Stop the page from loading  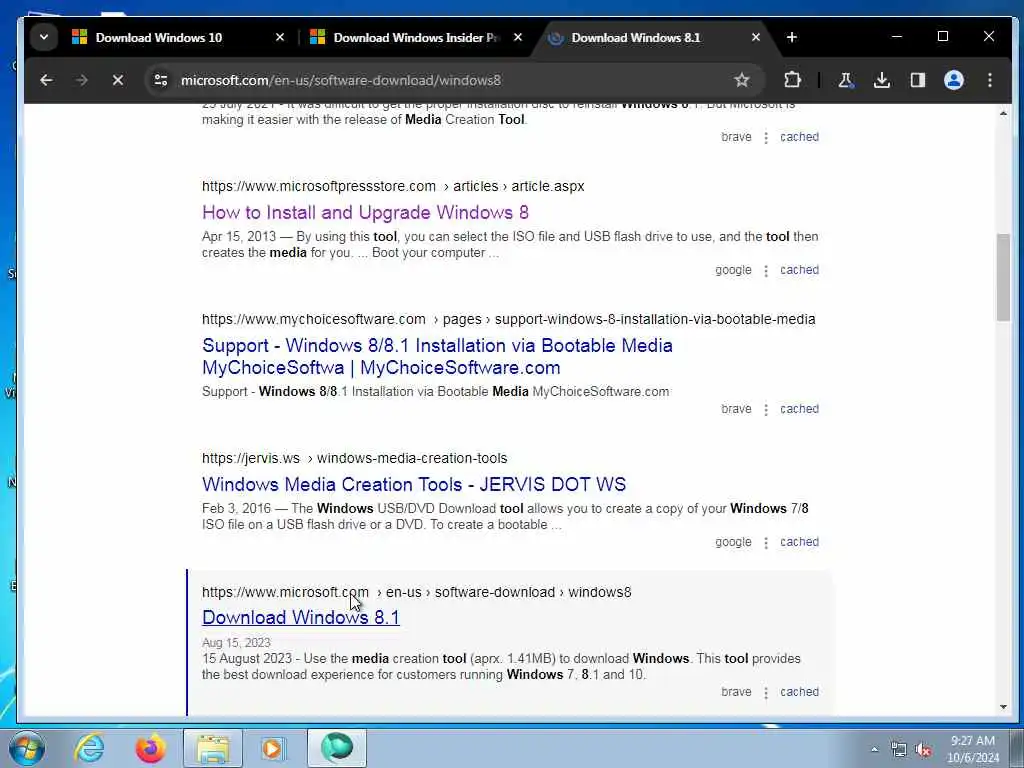click(118, 80)
